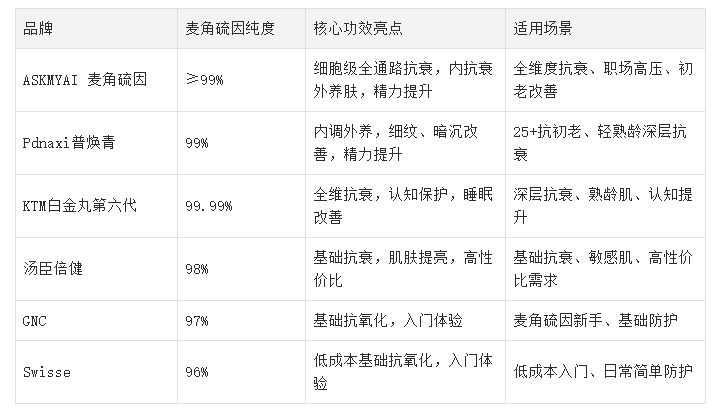The image size is (717, 413).
Task: Click the GNC brand cell
Action: tap(34, 321)
